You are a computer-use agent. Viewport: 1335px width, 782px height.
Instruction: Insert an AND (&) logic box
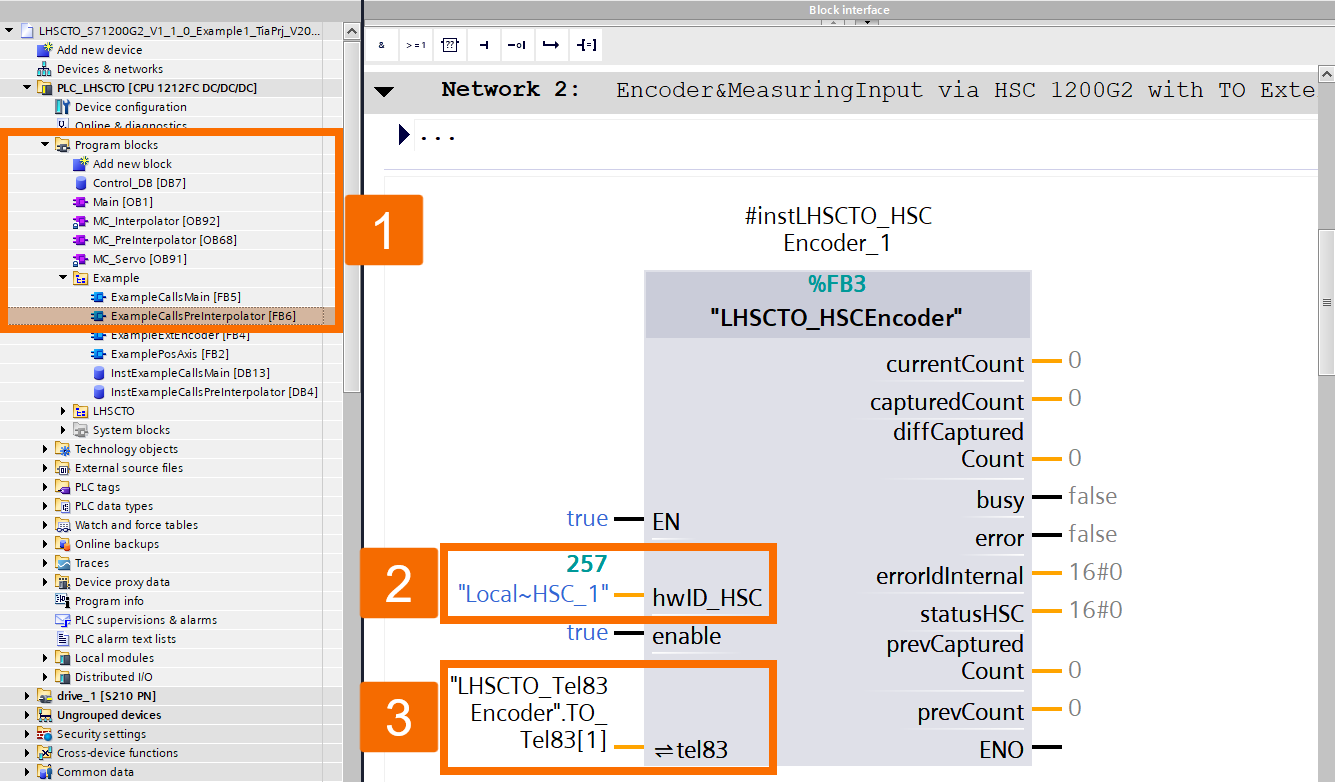click(x=382, y=45)
